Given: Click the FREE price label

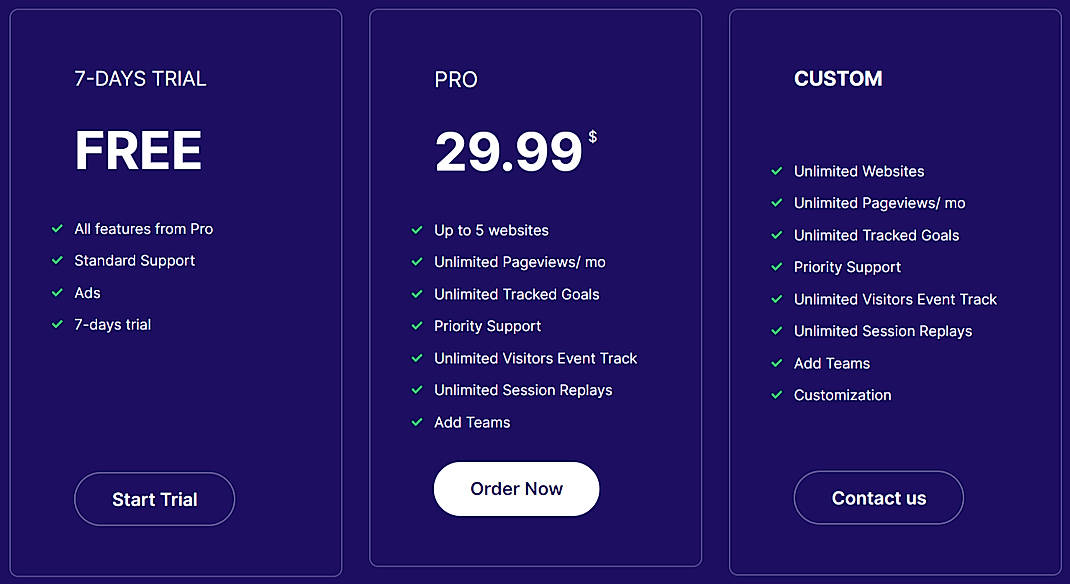Looking at the screenshot, I should pos(138,151).
